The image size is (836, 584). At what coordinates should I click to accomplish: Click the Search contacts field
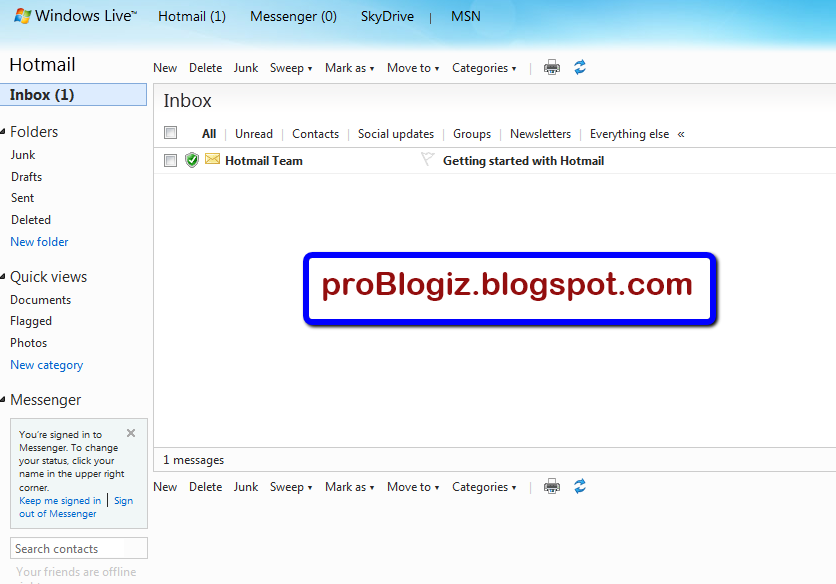click(x=78, y=548)
